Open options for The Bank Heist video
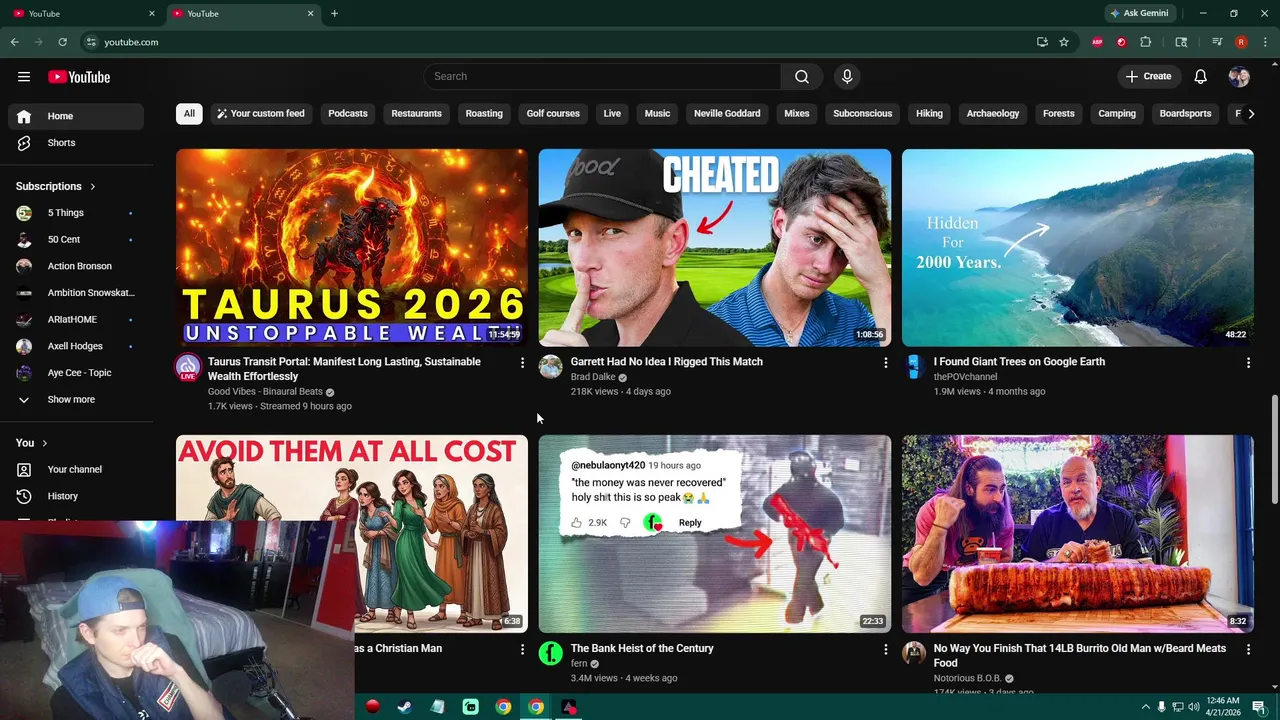 pos(885,650)
